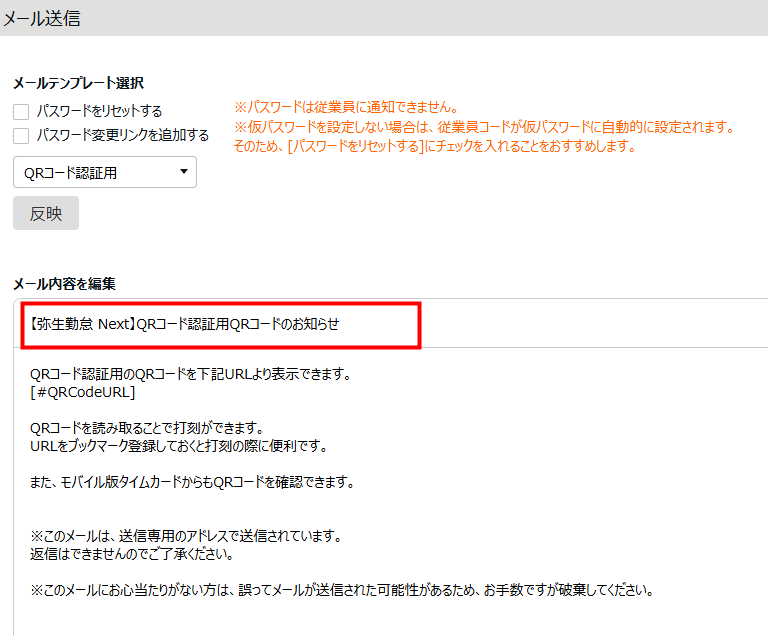Image resolution: width=768 pixels, height=636 pixels.
Task: Click the line URLをブックマーク登録しておくと打刻の際に便利です。
Action: coord(179,446)
